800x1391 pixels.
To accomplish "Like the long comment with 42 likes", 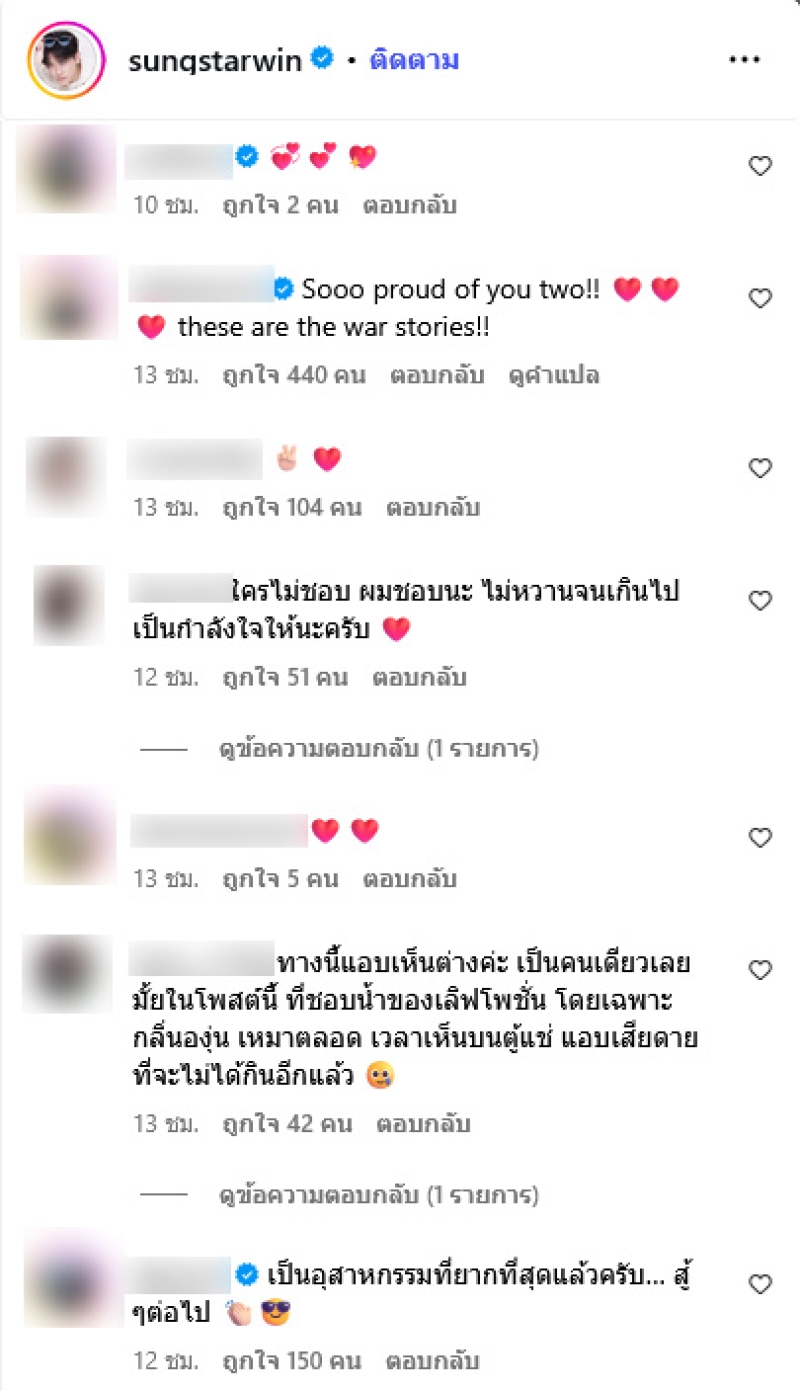I will click(x=761, y=970).
